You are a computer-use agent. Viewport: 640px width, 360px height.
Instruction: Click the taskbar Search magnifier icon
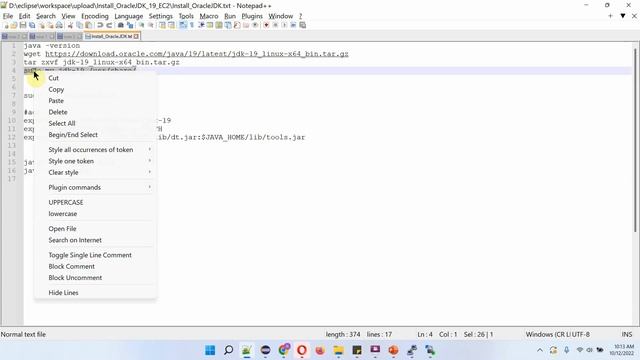(229, 350)
